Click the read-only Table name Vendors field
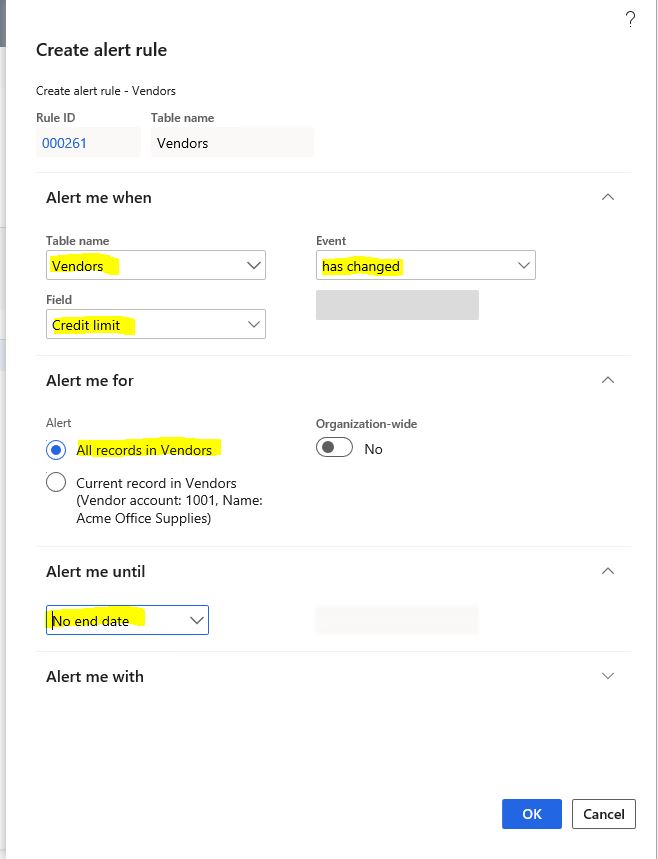The height and width of the screenshot is (859, 658). tap(232, 142)
